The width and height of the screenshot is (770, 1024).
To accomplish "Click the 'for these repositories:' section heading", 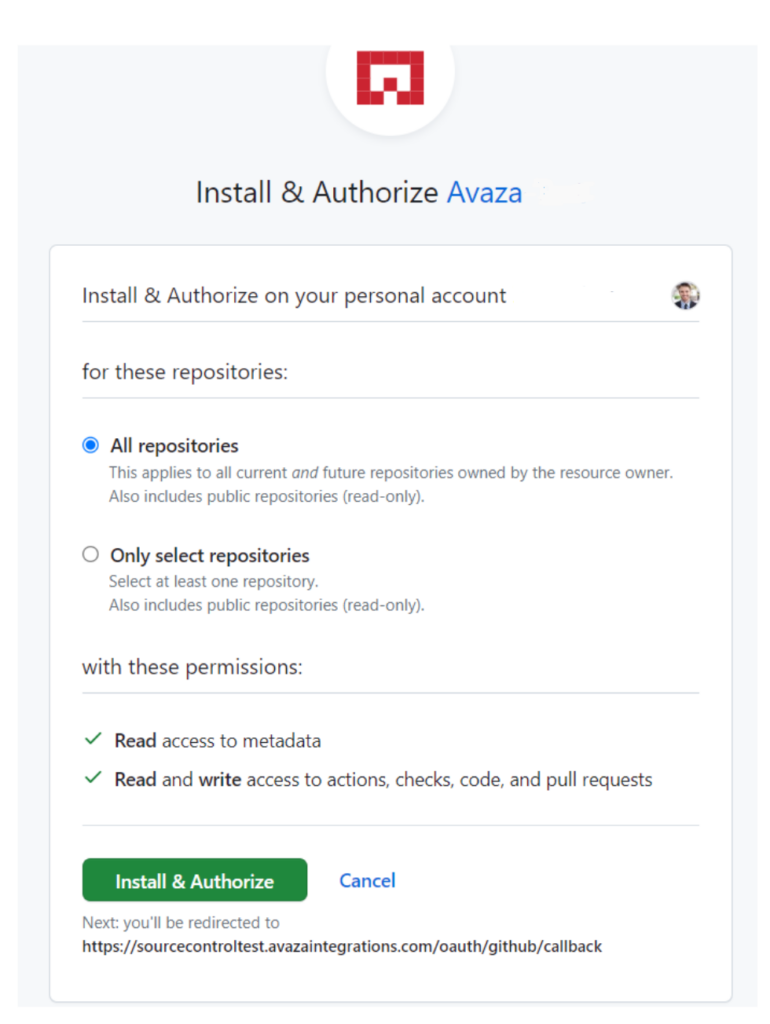I will pos(185,372).
